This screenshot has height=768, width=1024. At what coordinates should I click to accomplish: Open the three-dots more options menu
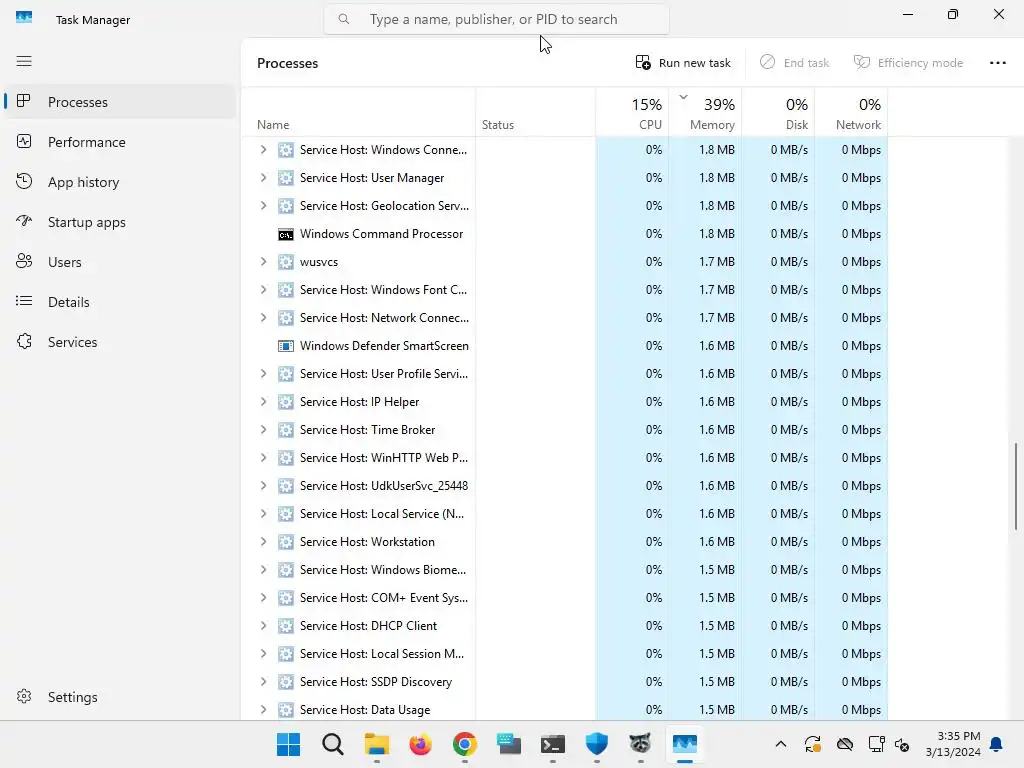pyautogui.click(x=997, y=63)
